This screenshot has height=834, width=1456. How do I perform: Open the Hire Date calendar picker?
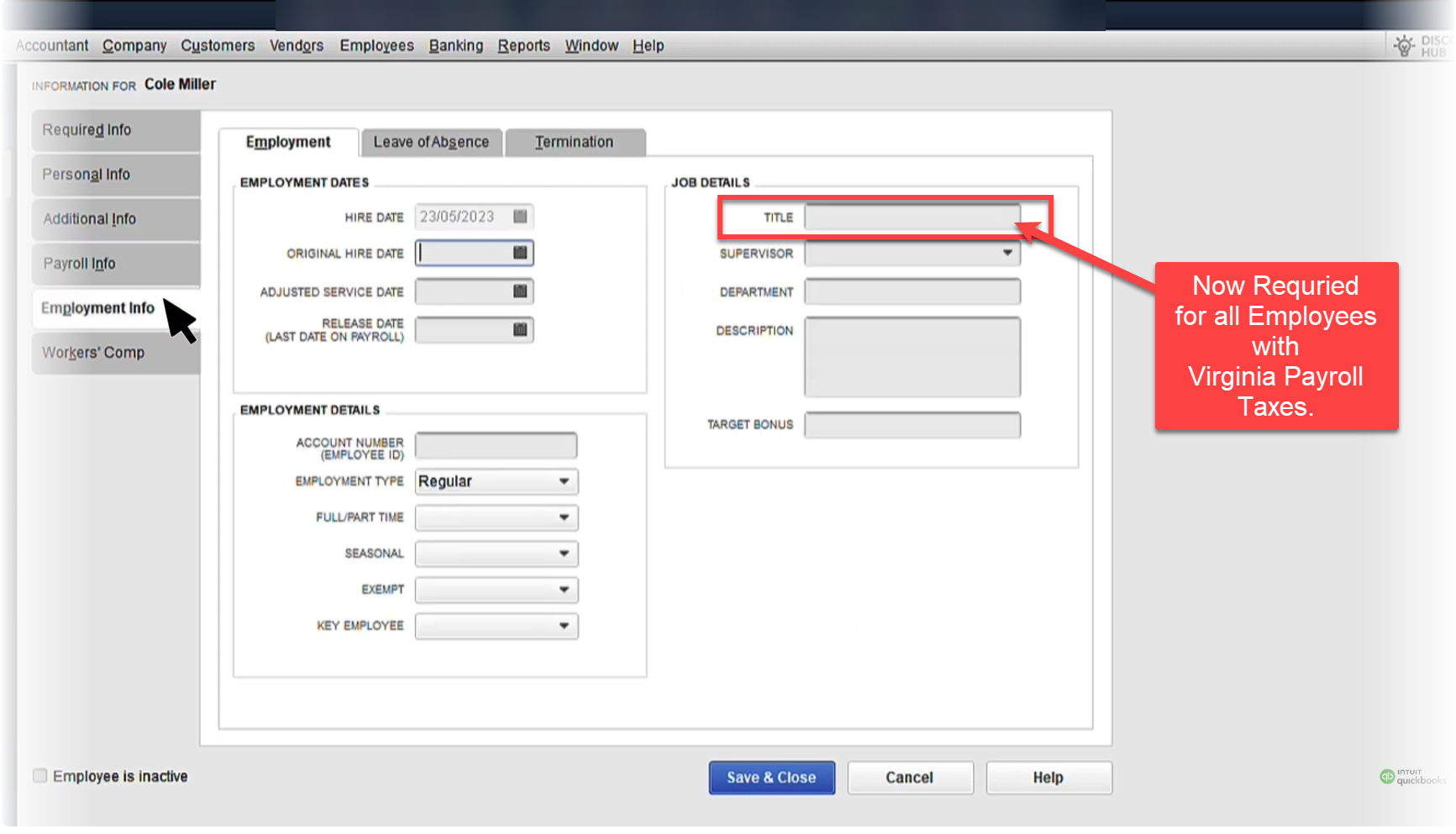point(520,217)
